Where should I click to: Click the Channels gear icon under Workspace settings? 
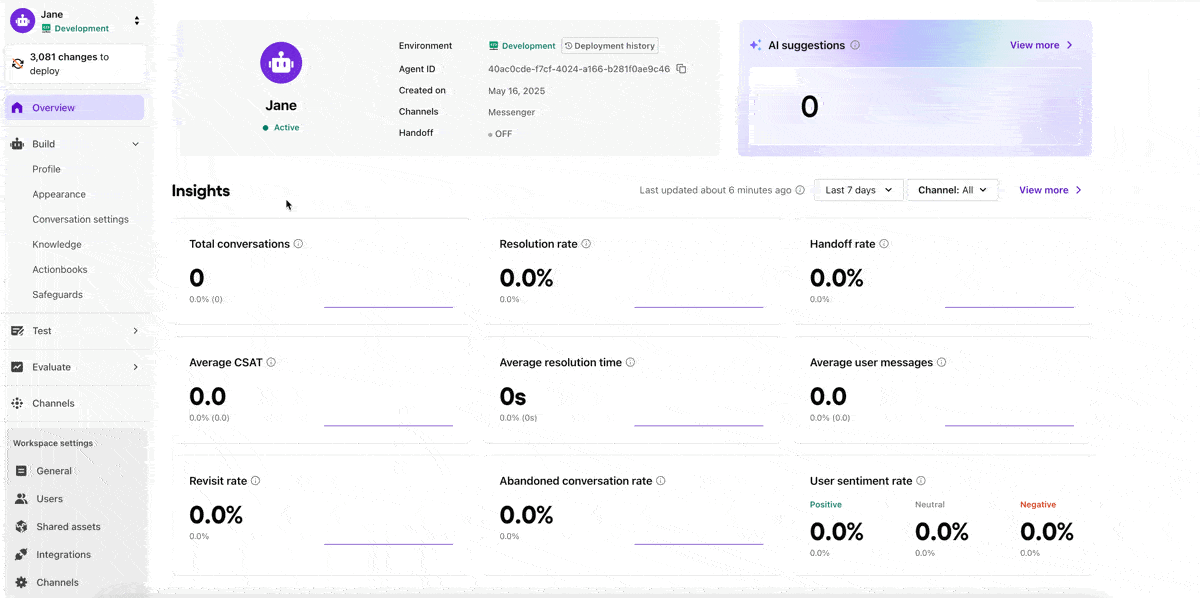[x=21, y=582]
